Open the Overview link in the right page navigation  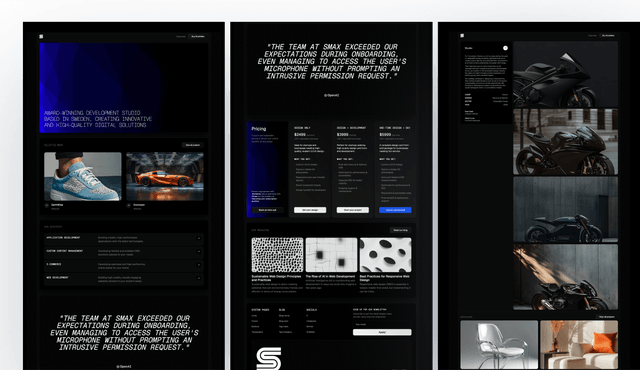[x=592, y=35]
